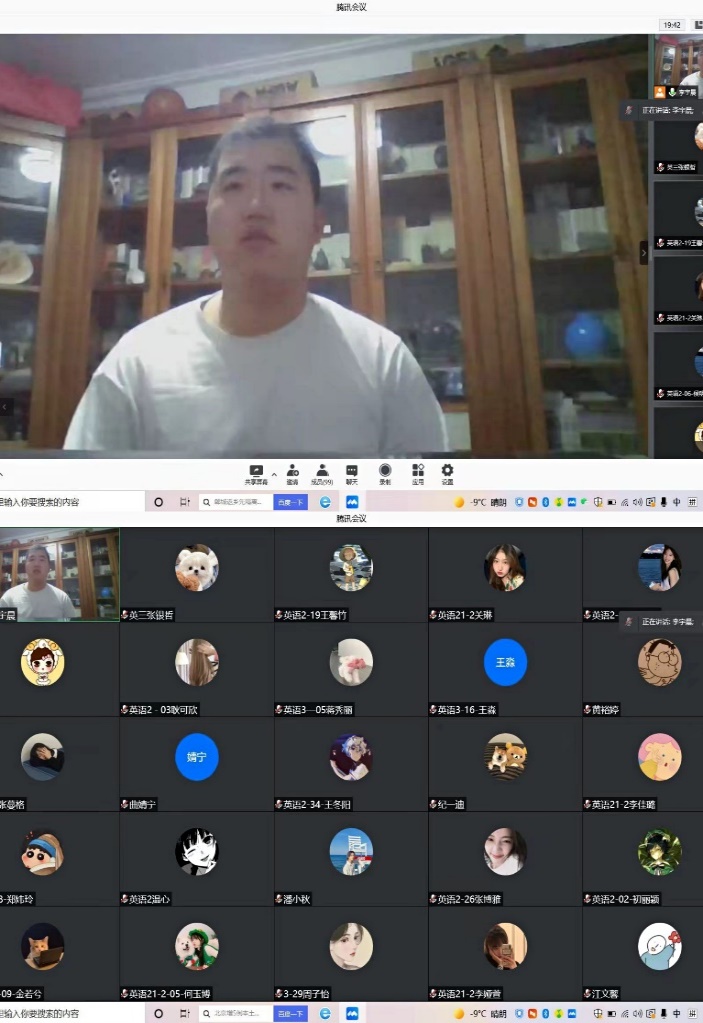703x1023 pixels.
Task: Open the 设置 settings gear icon
Action: coord(447,470)
